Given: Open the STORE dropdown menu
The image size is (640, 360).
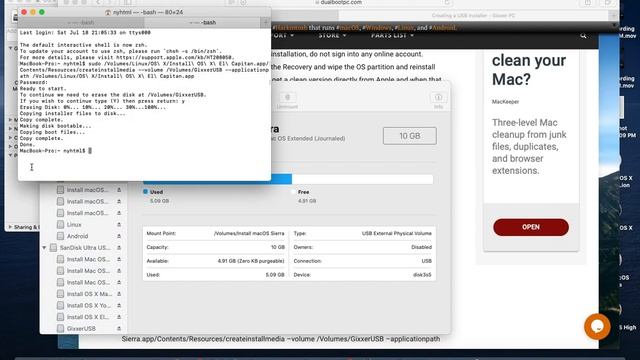Looking at the screenshot, I should pos(332,36).
